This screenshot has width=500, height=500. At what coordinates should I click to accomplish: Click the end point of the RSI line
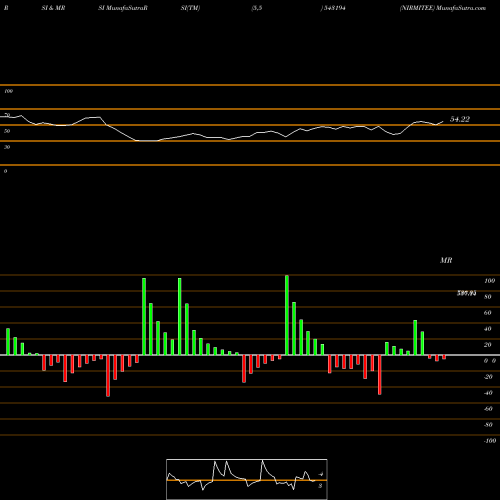pos(443,121)
